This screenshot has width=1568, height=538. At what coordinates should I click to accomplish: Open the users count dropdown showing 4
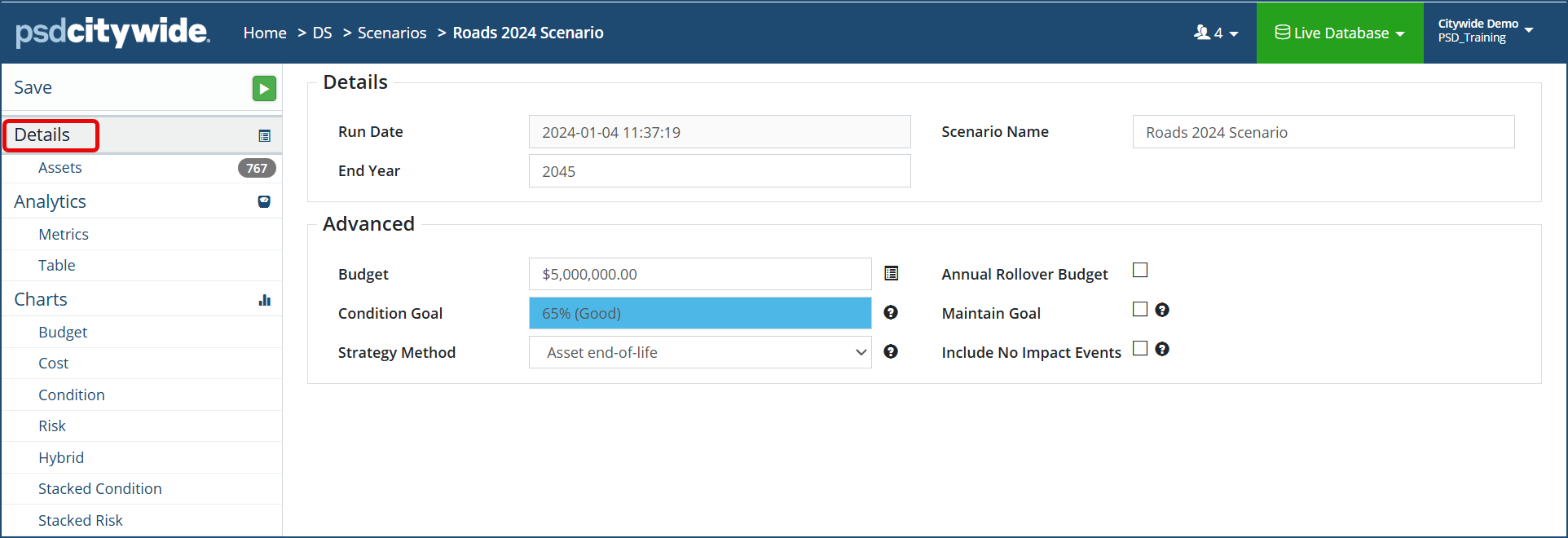coord(1216,33)
